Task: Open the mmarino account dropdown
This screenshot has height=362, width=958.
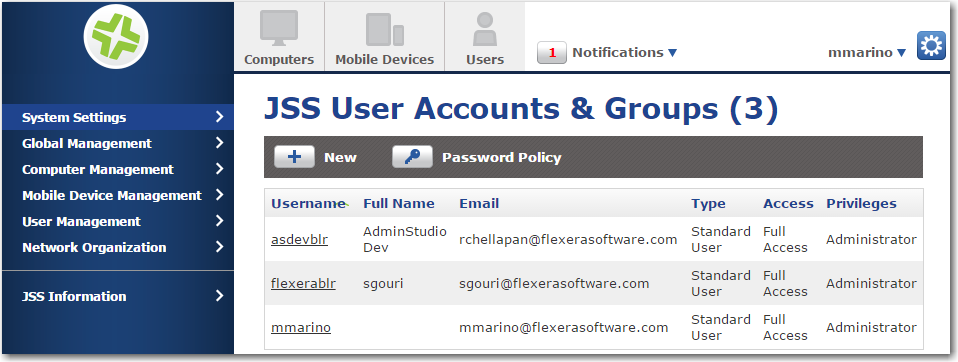Action: pos(866,52)
